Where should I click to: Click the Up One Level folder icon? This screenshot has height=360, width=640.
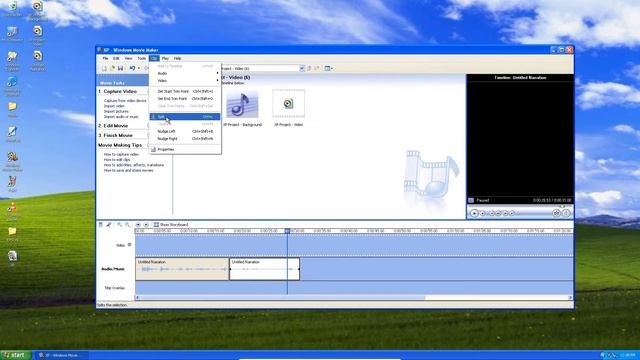point(309,69)
